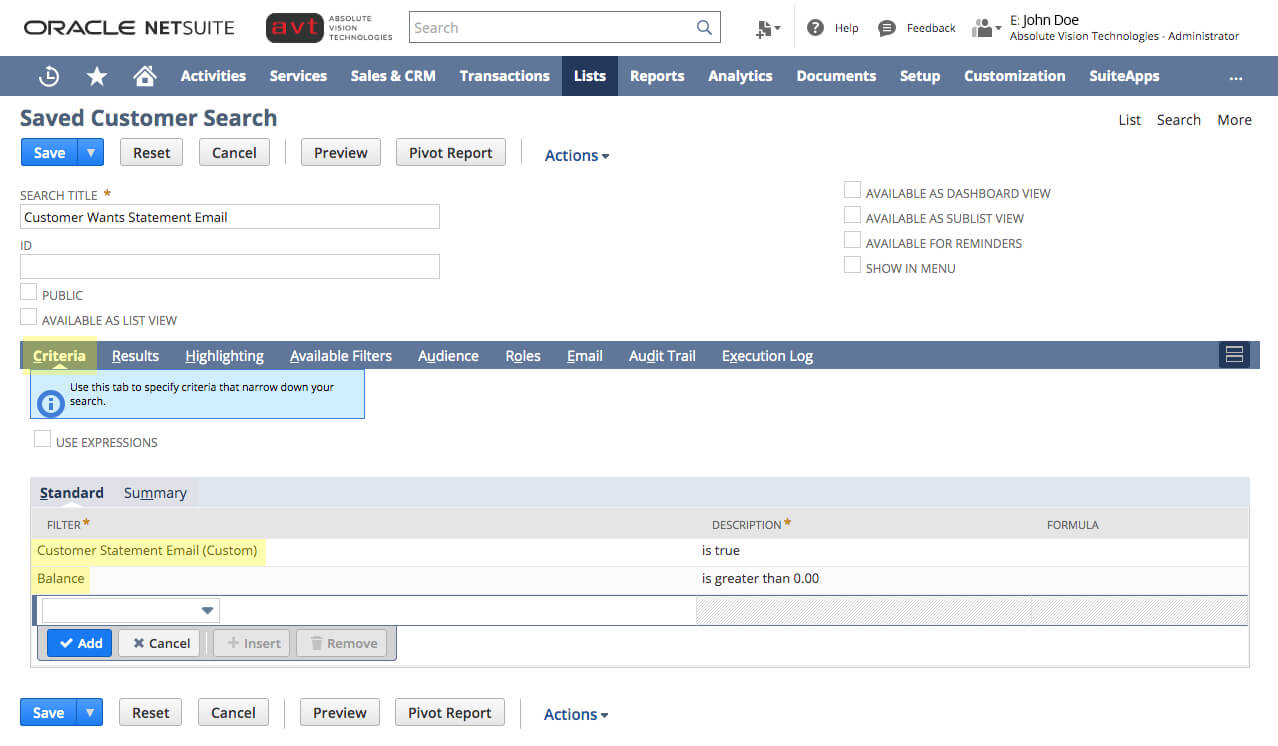Open the Recent Records history icon
This screenshot has width=1278, height=746.
point(48,75)
